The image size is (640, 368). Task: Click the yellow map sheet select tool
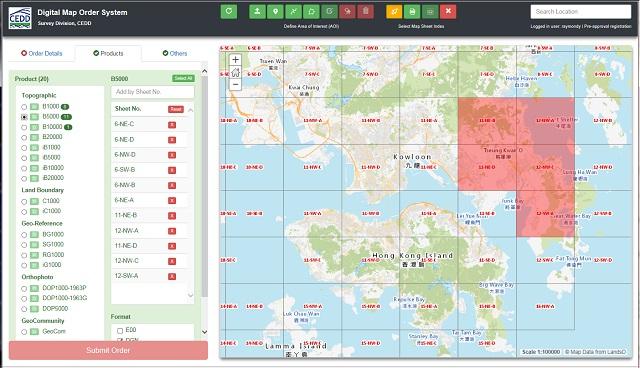pyautogui.click(x=394, y=11)
